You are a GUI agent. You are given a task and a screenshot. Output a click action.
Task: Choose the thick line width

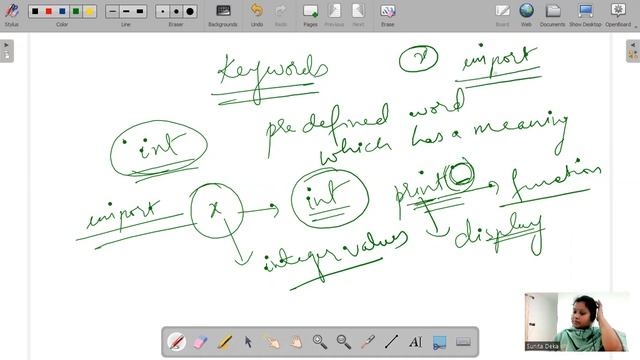click(x=140, y=11)
